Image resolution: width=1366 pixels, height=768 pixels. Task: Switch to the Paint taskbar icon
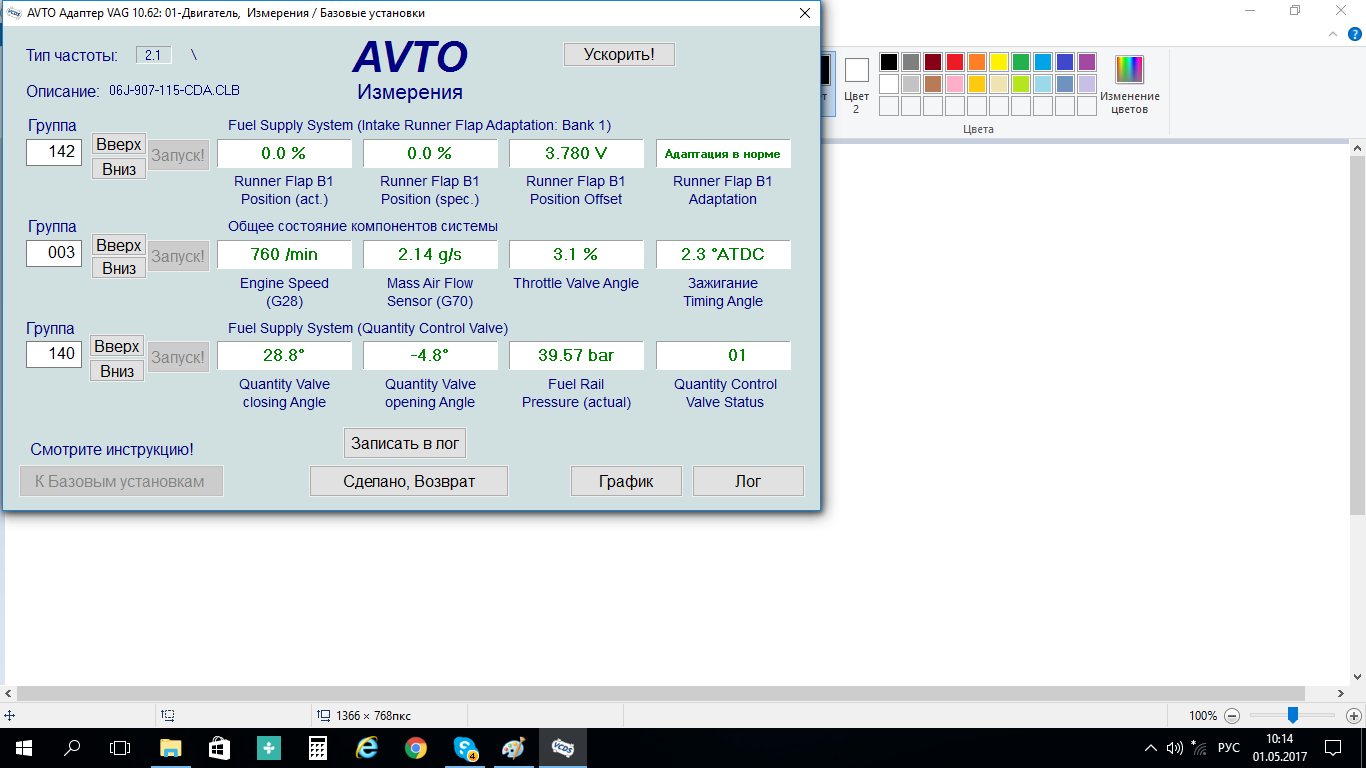coord(513,747)
